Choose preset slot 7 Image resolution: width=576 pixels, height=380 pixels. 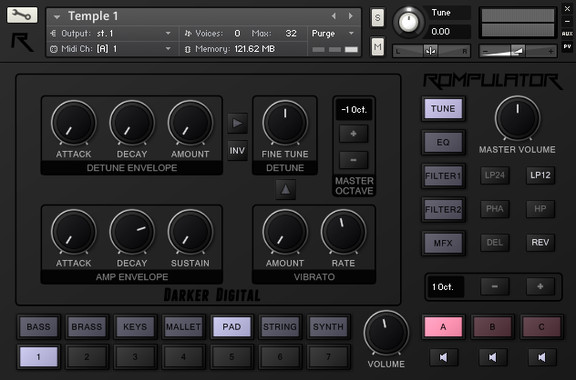[328, 357]
